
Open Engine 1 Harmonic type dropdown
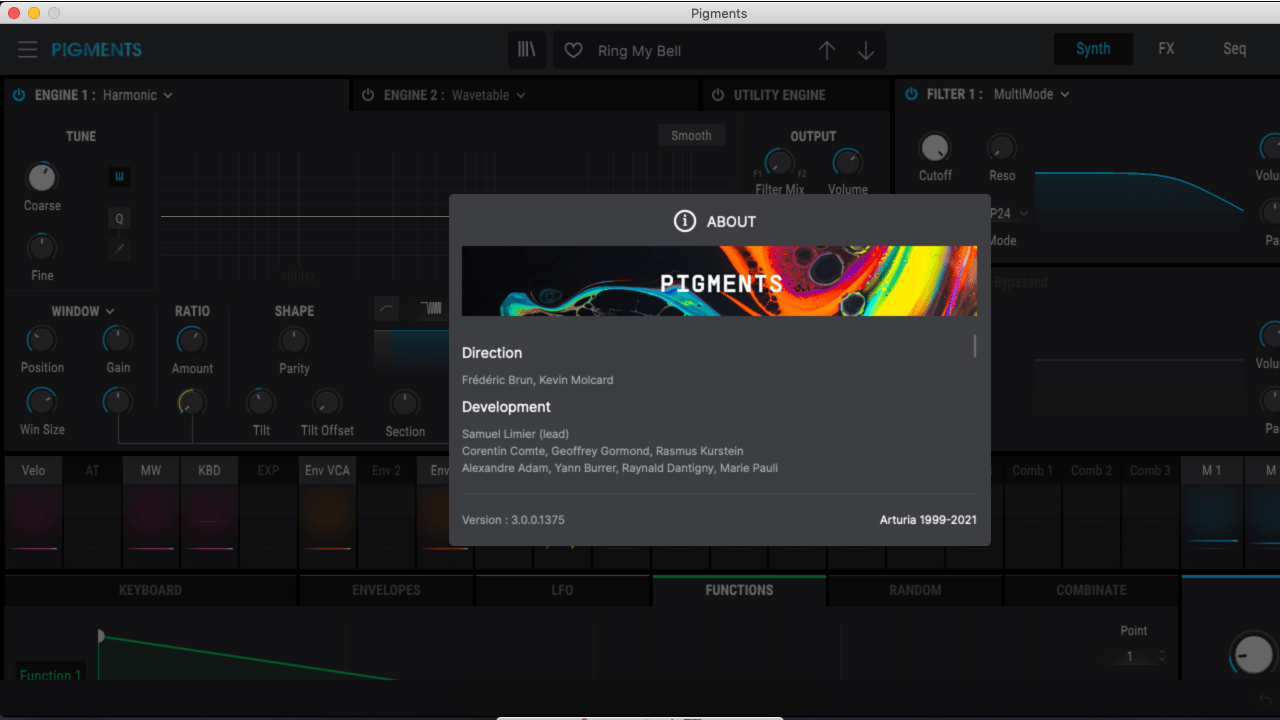point(138,95)
